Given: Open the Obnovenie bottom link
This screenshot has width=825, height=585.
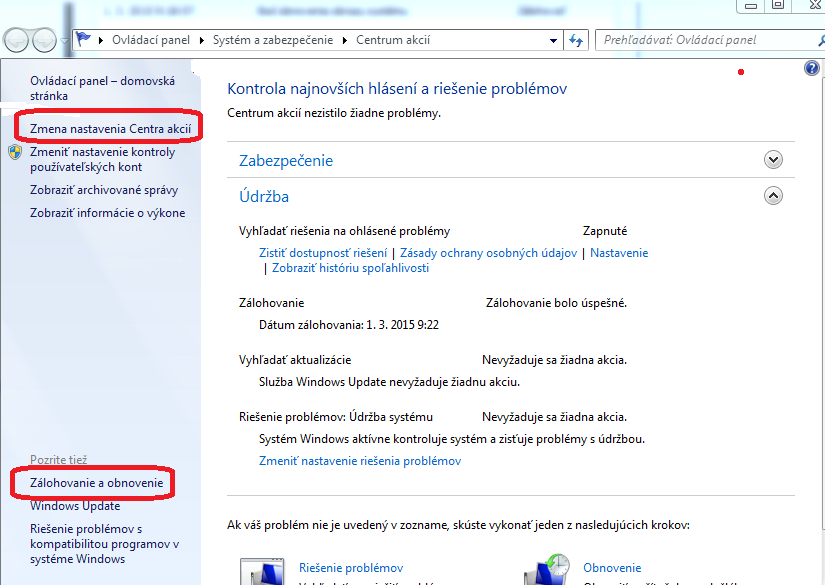Looking at the screenshot, I should (x=612, y=568).
